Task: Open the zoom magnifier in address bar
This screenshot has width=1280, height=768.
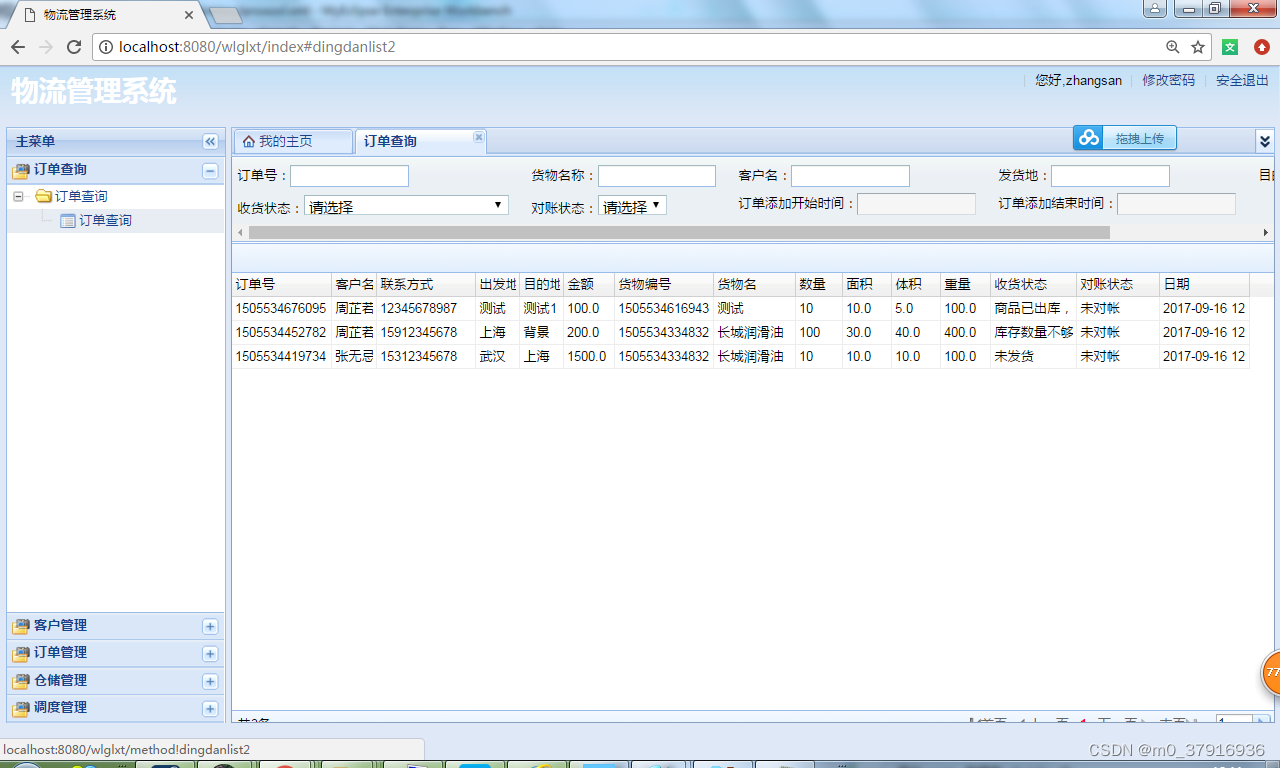Action: pos(1173,47)
